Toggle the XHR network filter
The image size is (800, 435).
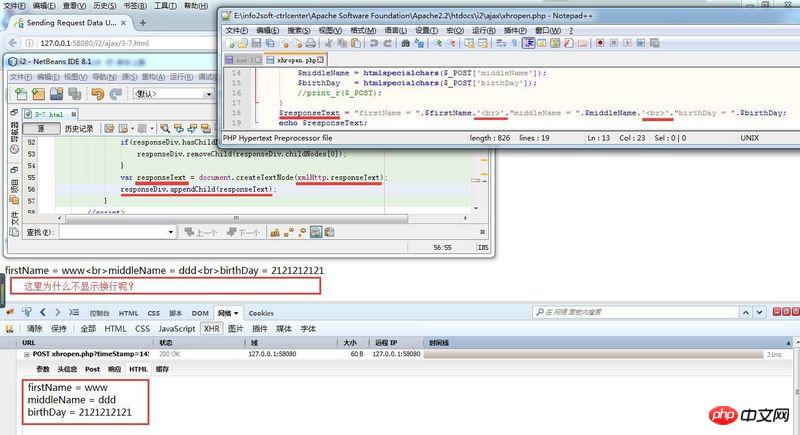pos(211,328)
